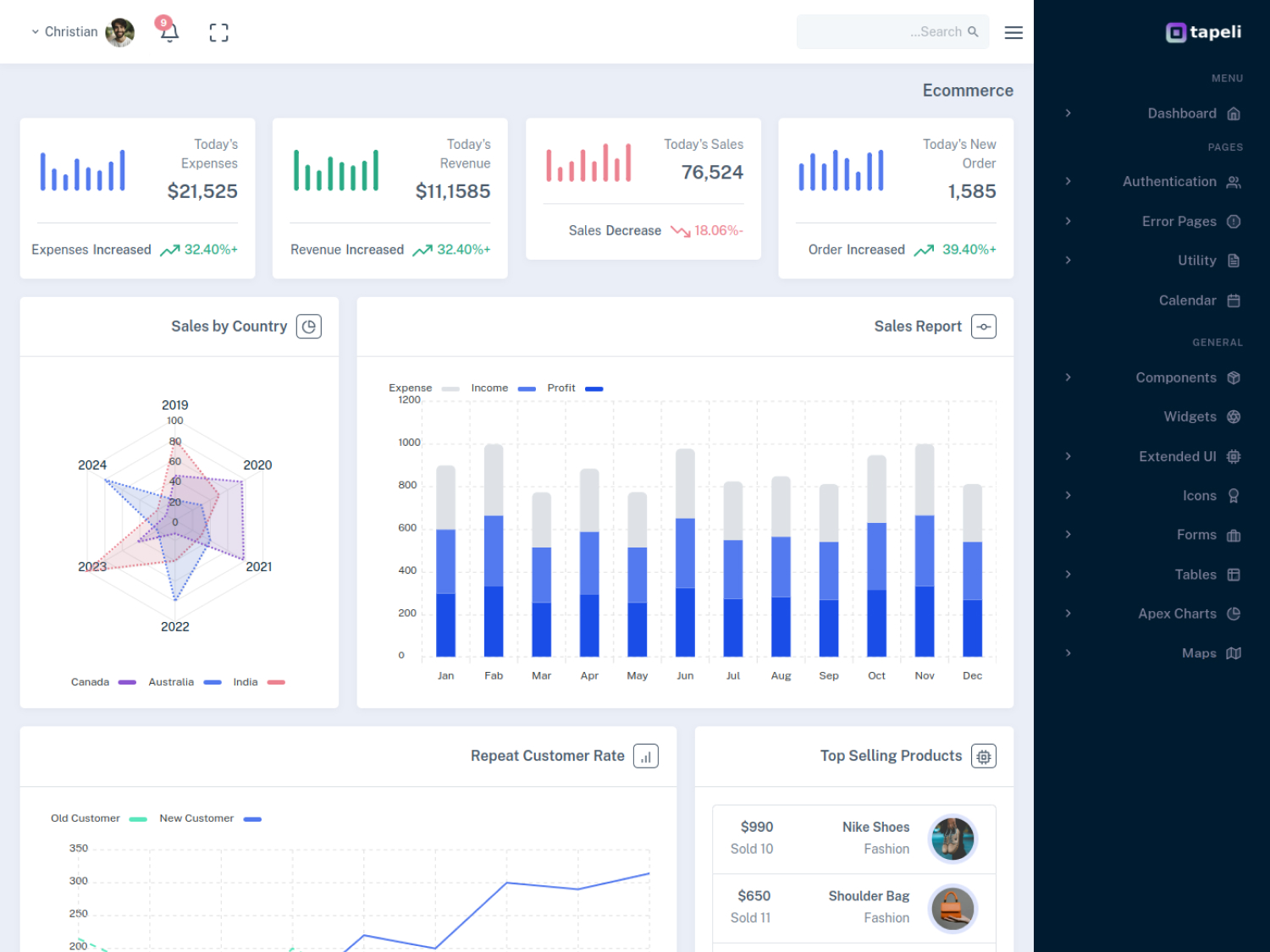Screen dimensions: 1270x952
Task: Expand the Tables menu chevron
Action: pos(1068,575)
